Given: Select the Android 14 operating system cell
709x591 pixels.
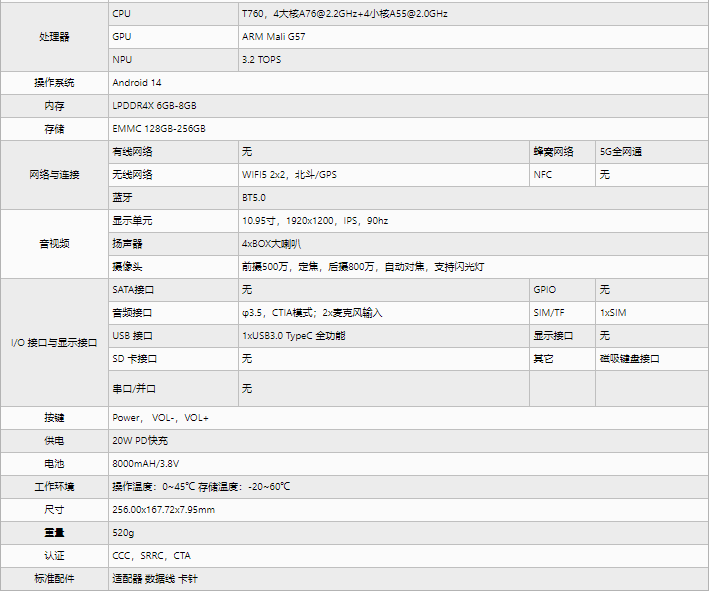Looking at the screenshot, I should click(x=408, y=83).
